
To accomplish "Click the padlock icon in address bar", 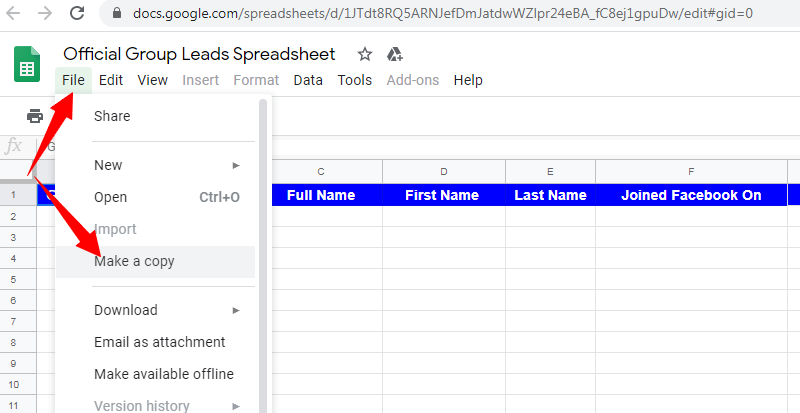I will click(x=119, y=15).
